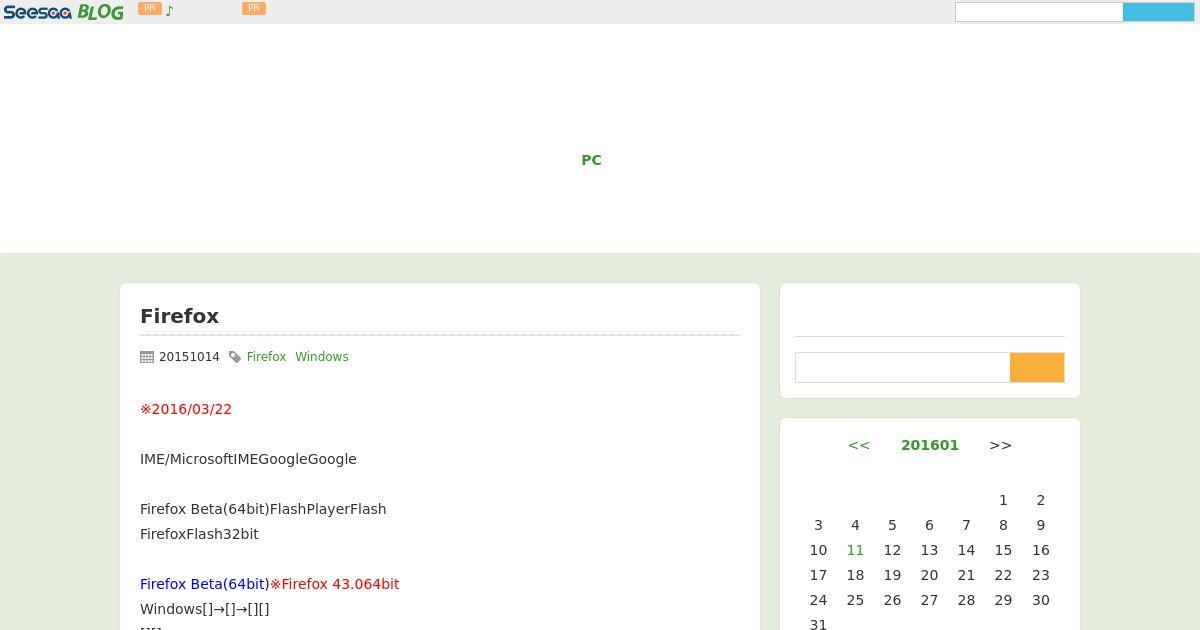Select the red ※Firefox 43.064bit note
1200x630 pixels.
point(335,584)
